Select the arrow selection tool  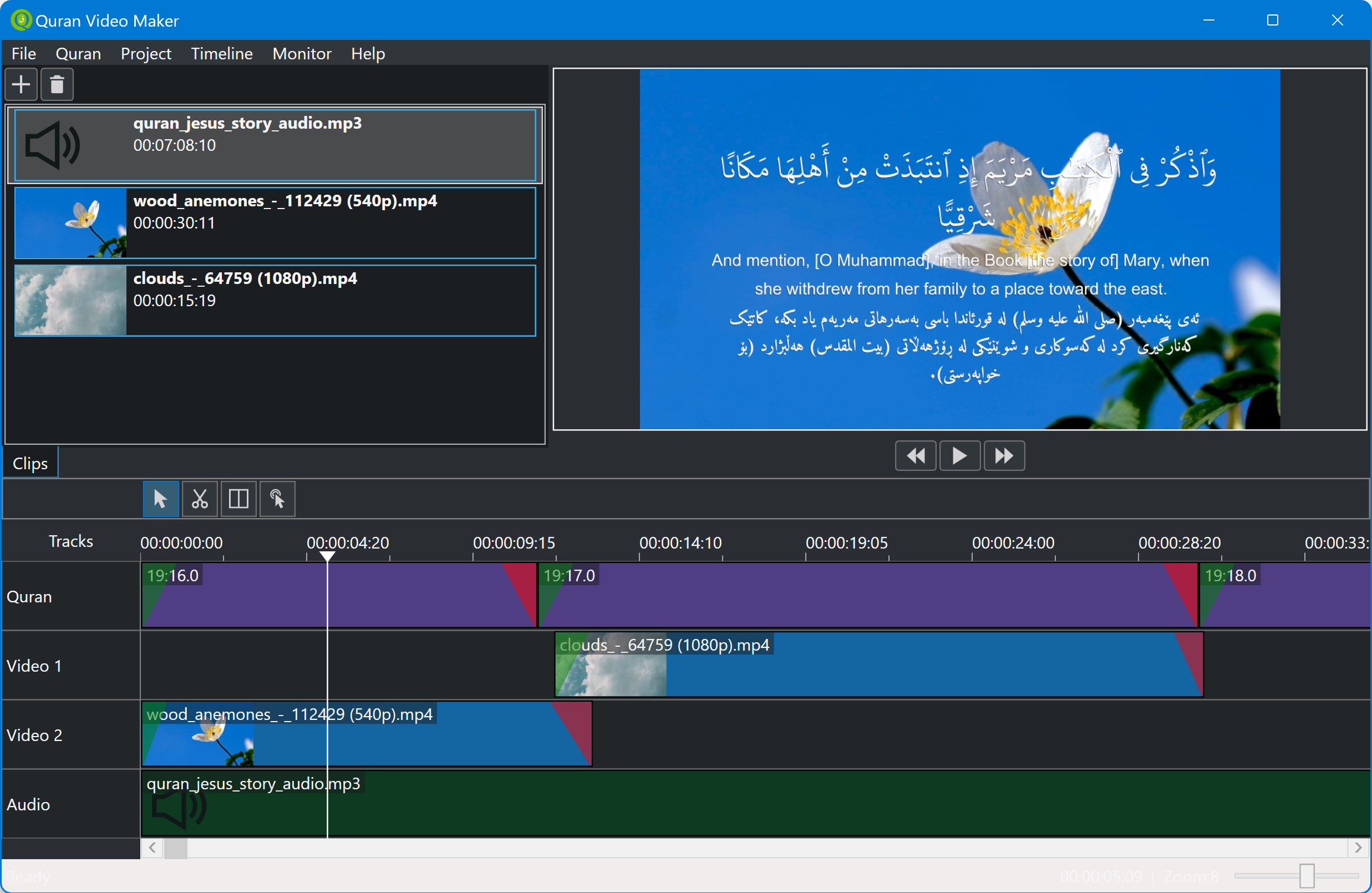[160, 499]
